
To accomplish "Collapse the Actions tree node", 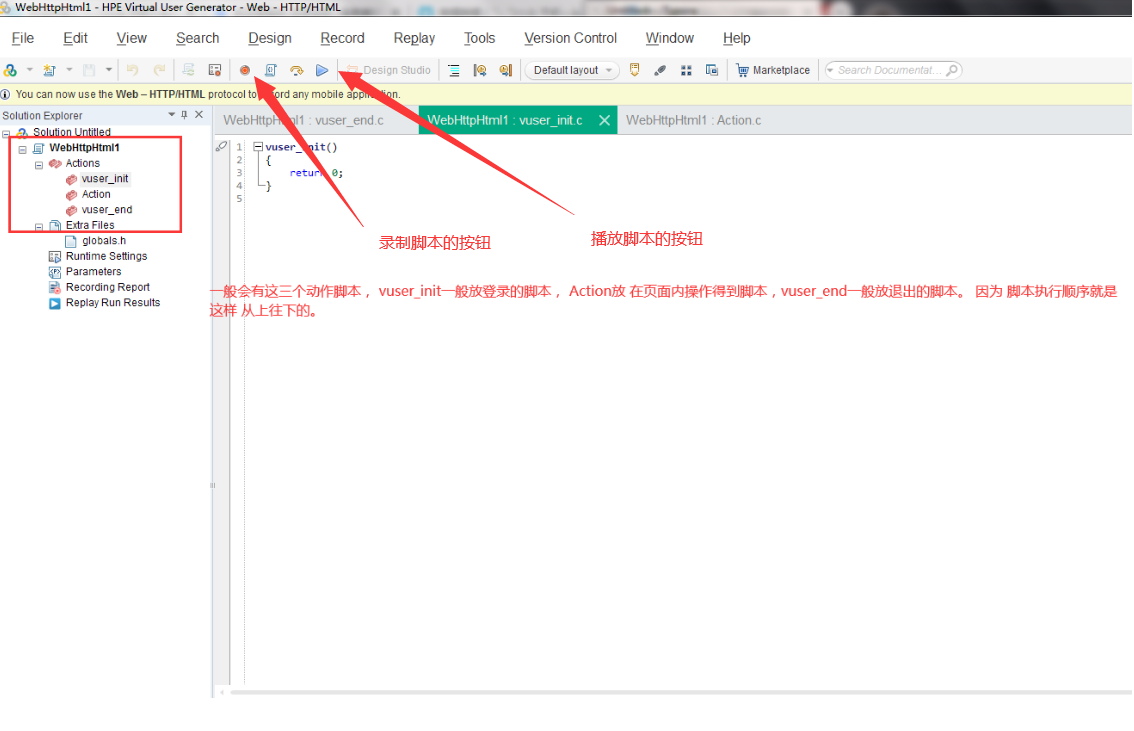I will click(x=36, y=163).
